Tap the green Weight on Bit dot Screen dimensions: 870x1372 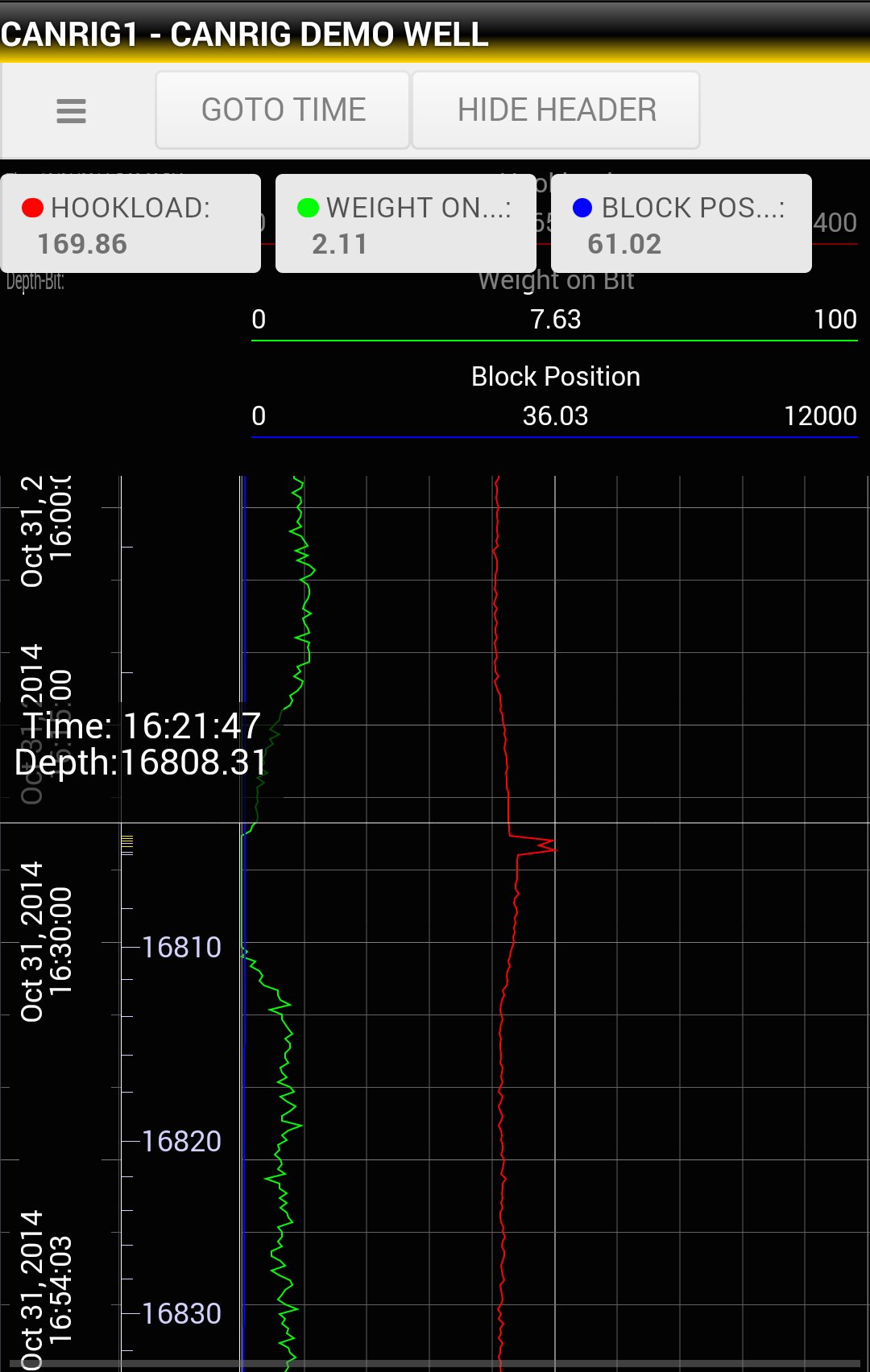[308, 208]
